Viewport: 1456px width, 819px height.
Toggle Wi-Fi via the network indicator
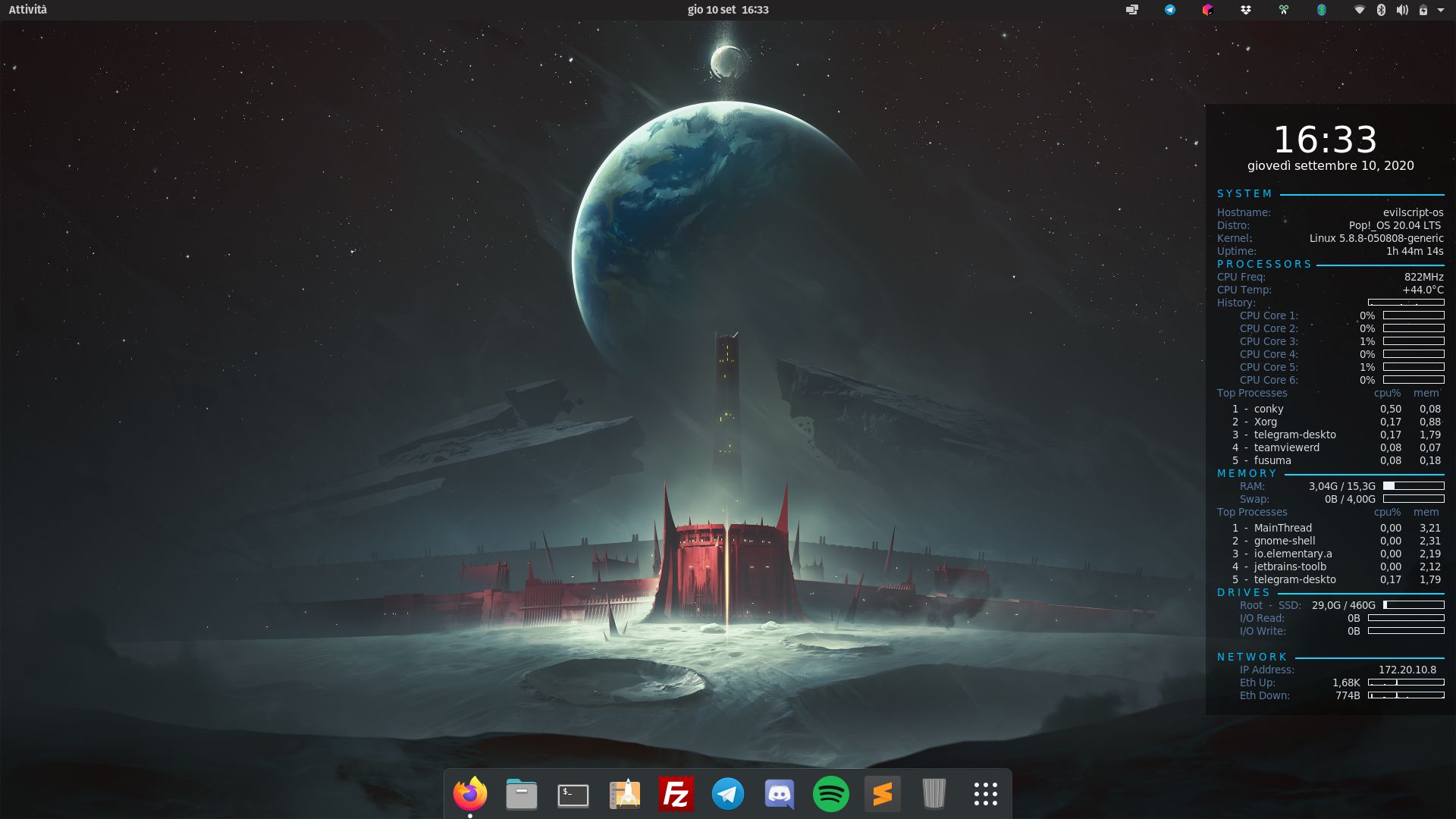tap(1361, 10)
